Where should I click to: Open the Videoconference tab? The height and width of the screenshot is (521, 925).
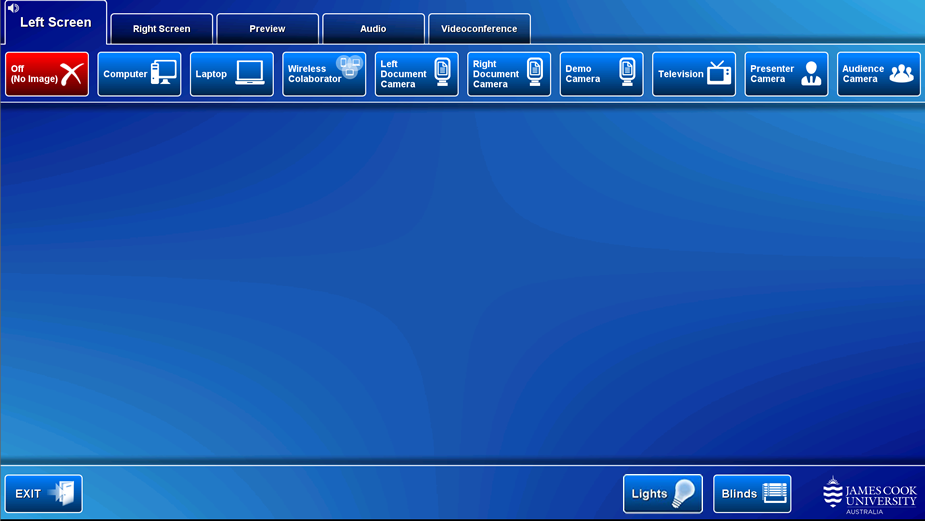[479, 29]
